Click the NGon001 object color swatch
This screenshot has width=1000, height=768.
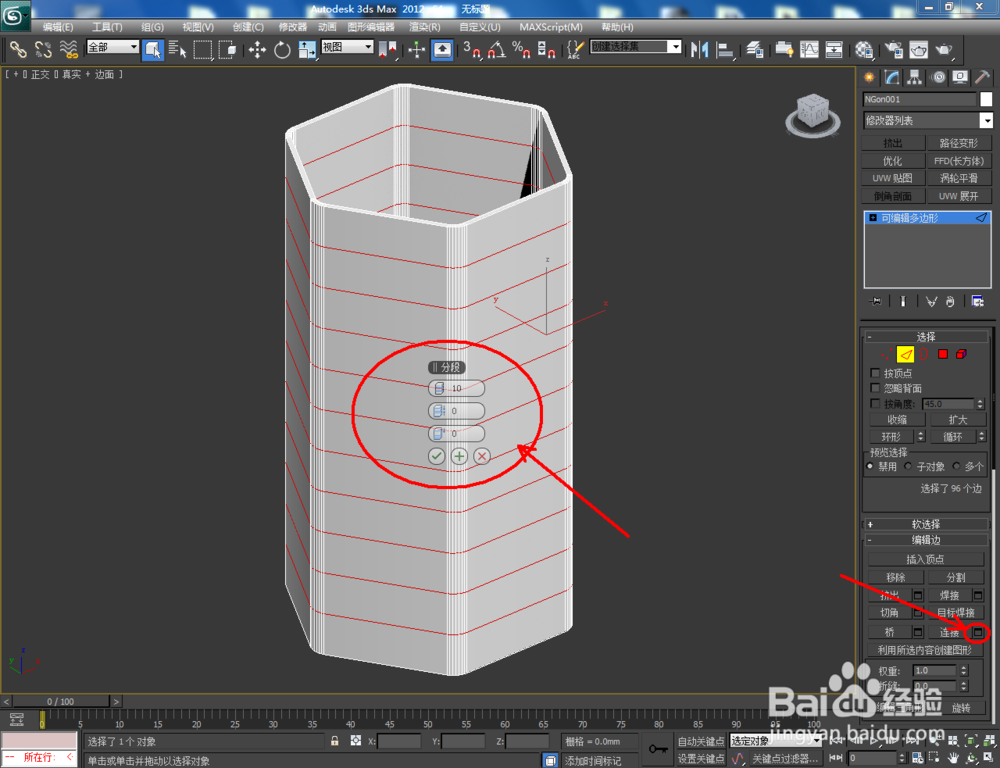(986, 99)
